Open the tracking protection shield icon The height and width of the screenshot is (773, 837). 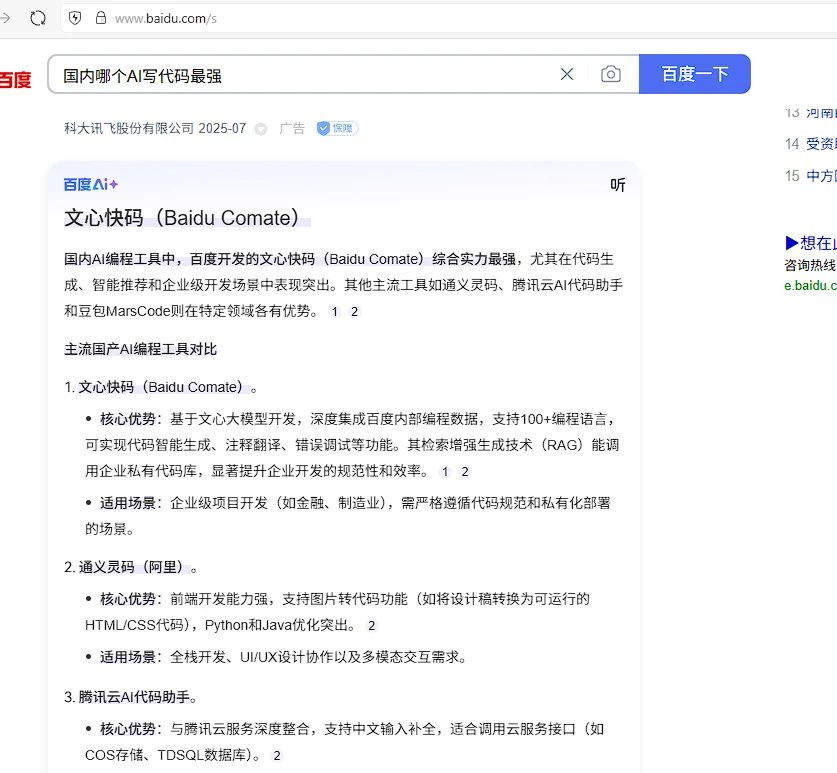[75, 18]
